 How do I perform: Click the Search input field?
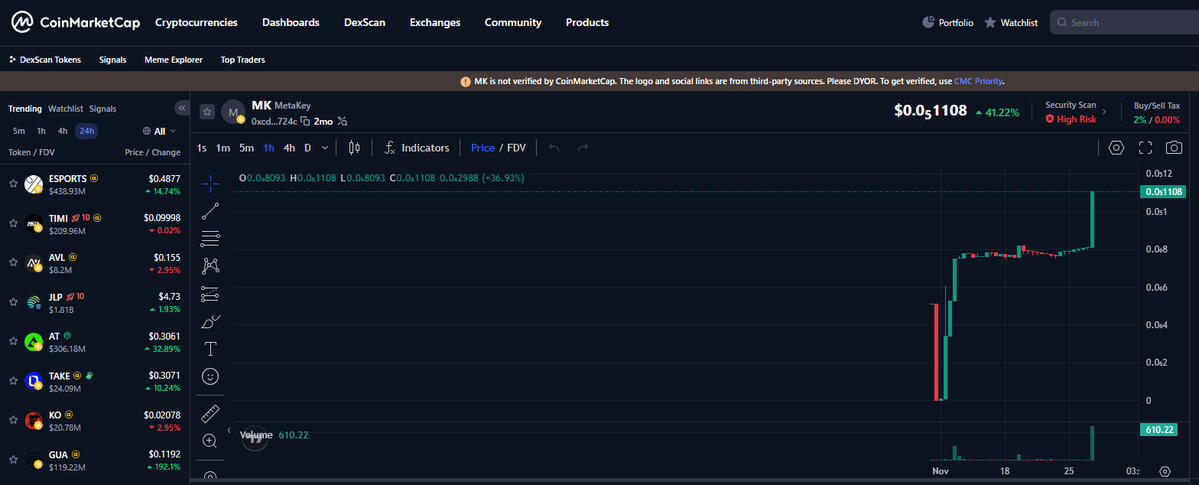coord(1125,23)
